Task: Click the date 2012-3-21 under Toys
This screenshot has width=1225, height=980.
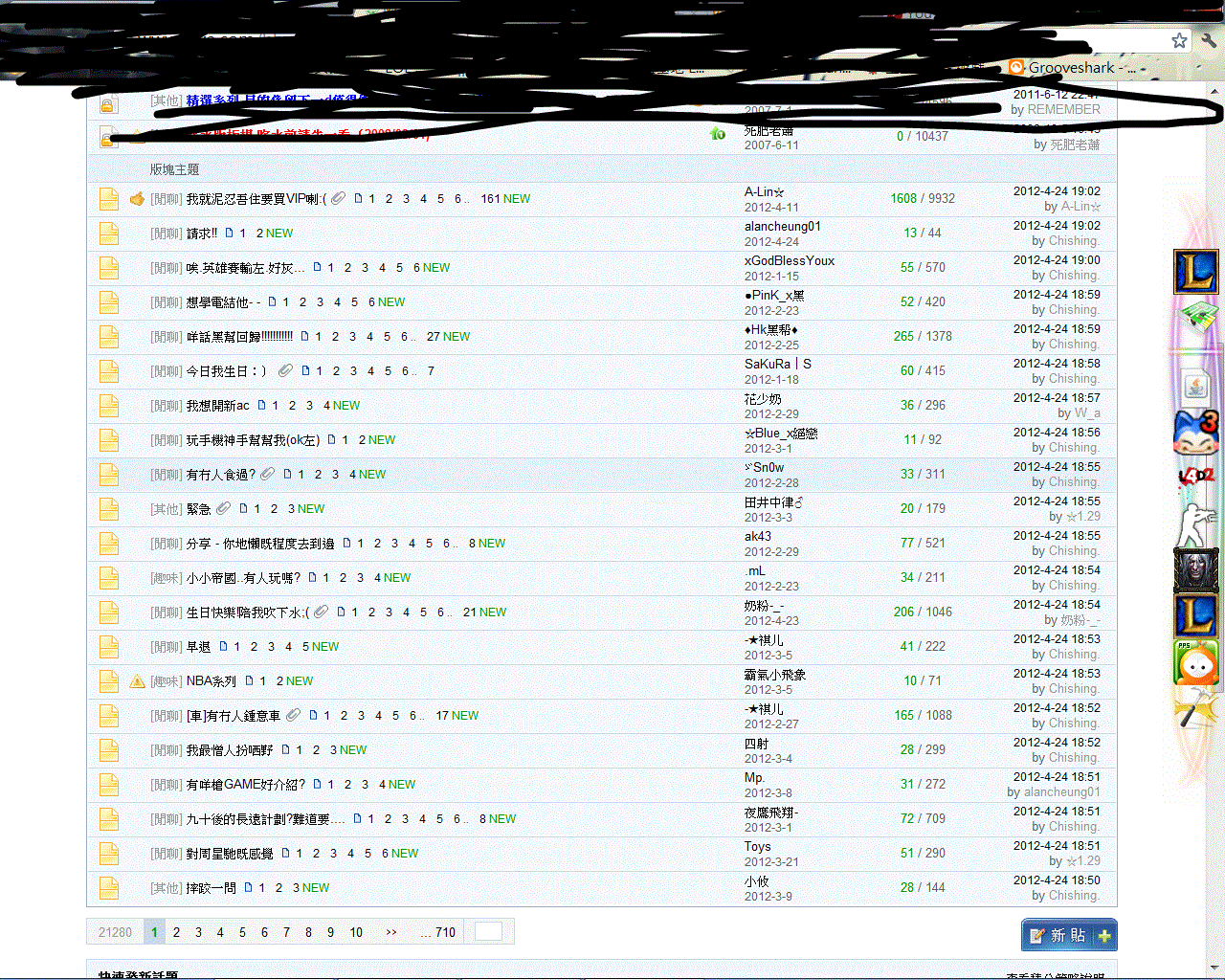Action: (771, 861)
